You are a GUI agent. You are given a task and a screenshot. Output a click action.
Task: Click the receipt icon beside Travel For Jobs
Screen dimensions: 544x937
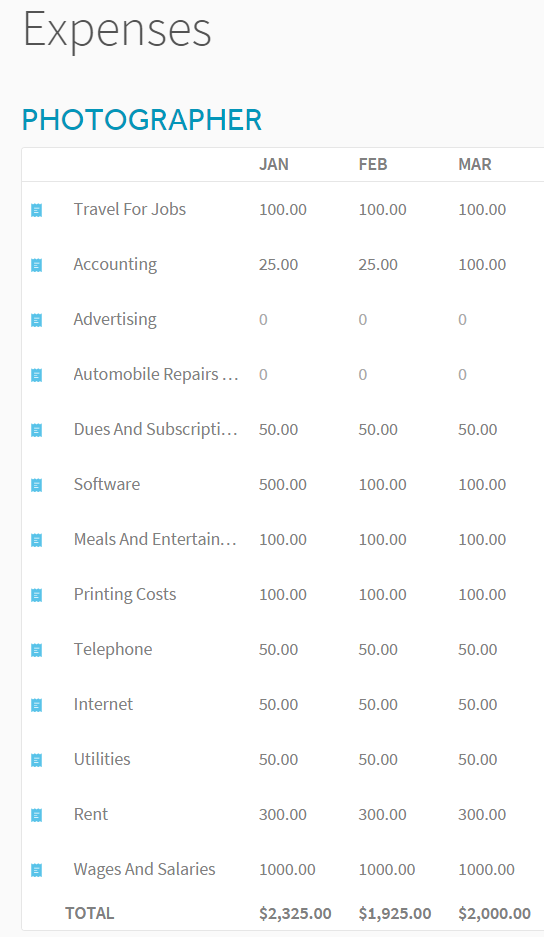coord(36,210)
